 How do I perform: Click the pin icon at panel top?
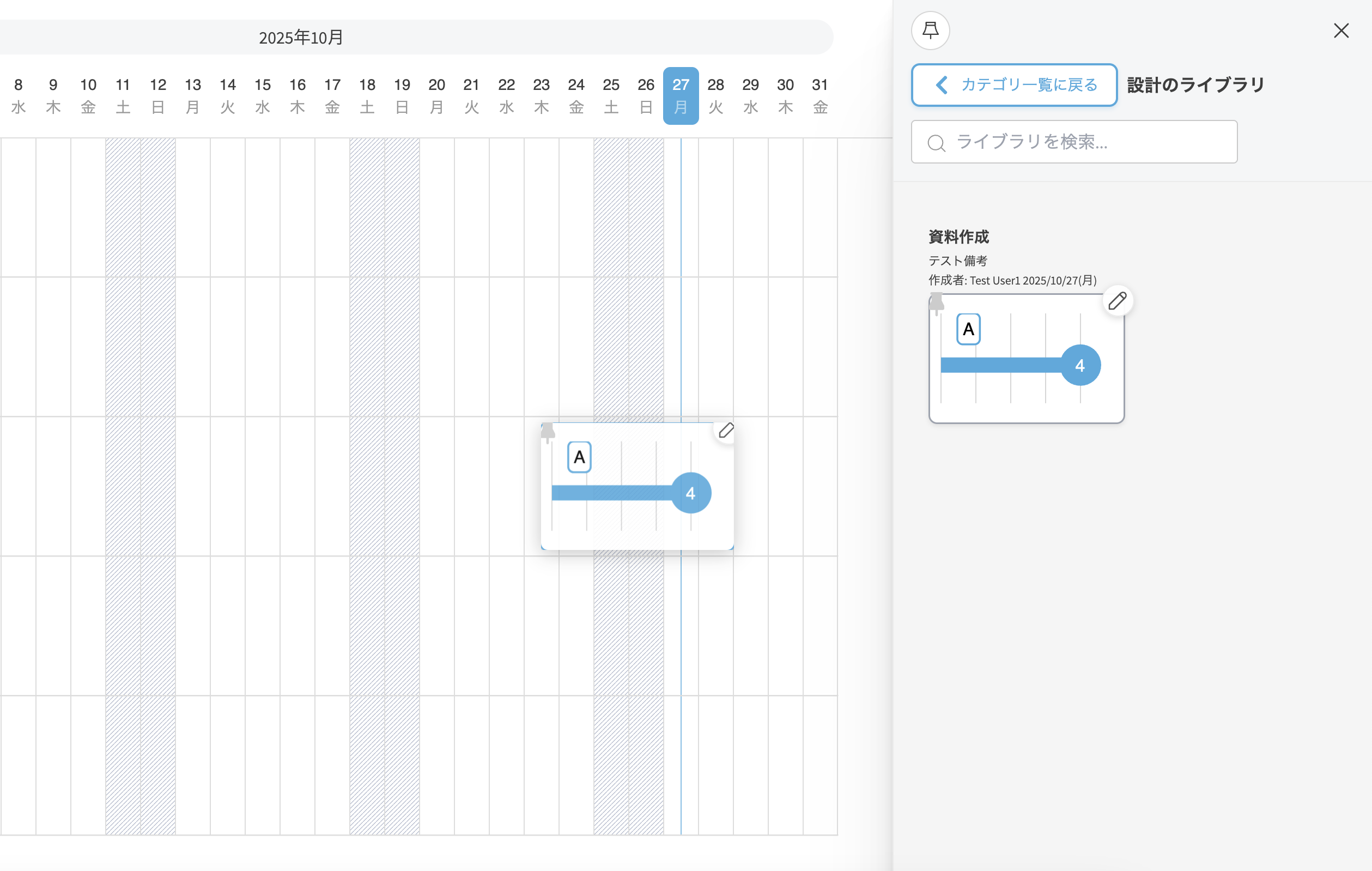pyautogui.click(x=930, y=31)
